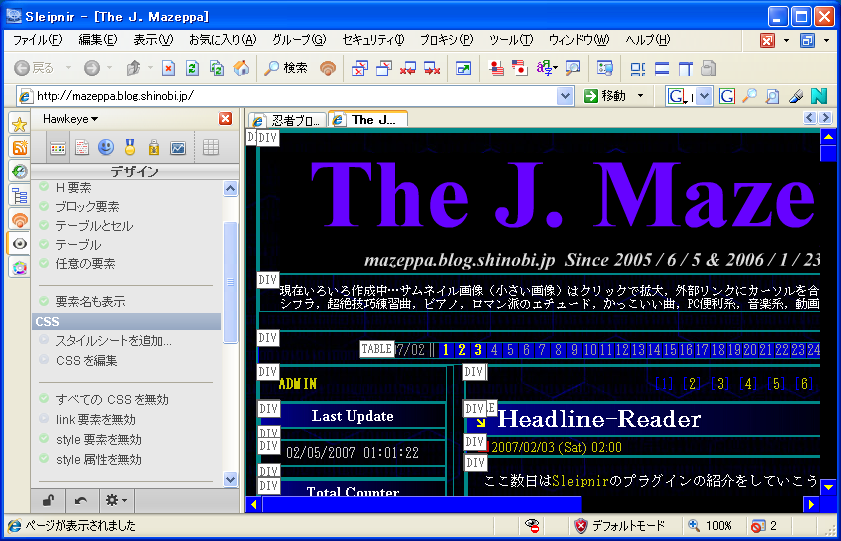This screenshot has width=841, height=541.
Task: Click the Forward navigation arrow
Action: pos(92,68)
